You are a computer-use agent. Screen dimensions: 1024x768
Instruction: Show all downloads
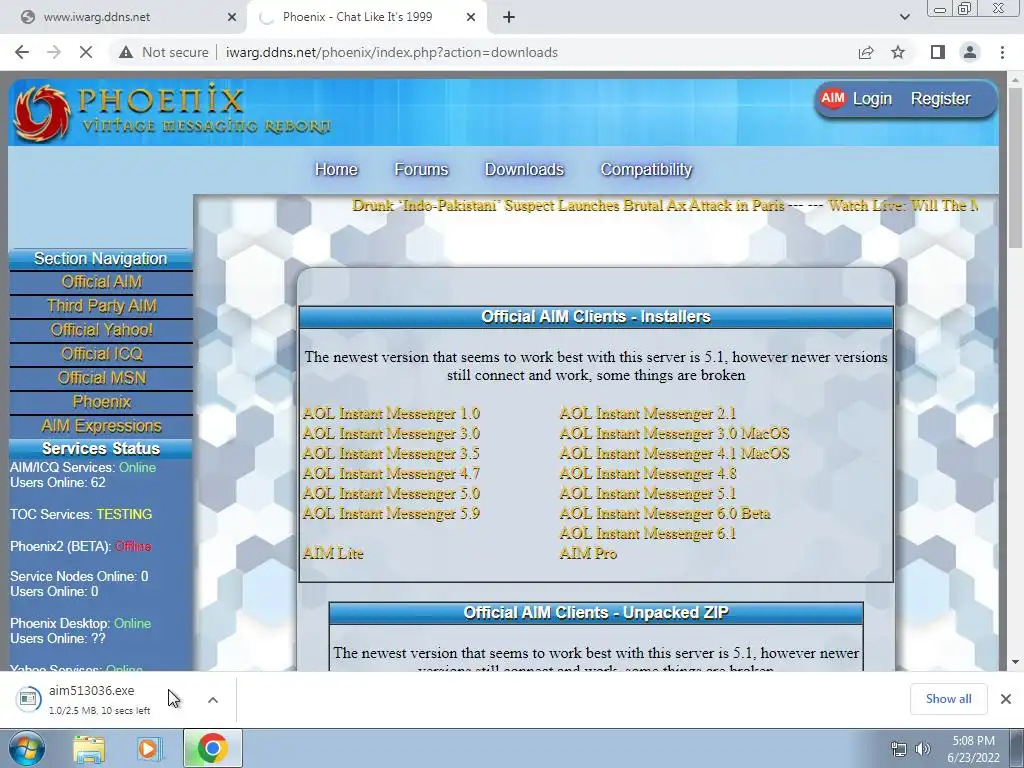click(948, 699)
